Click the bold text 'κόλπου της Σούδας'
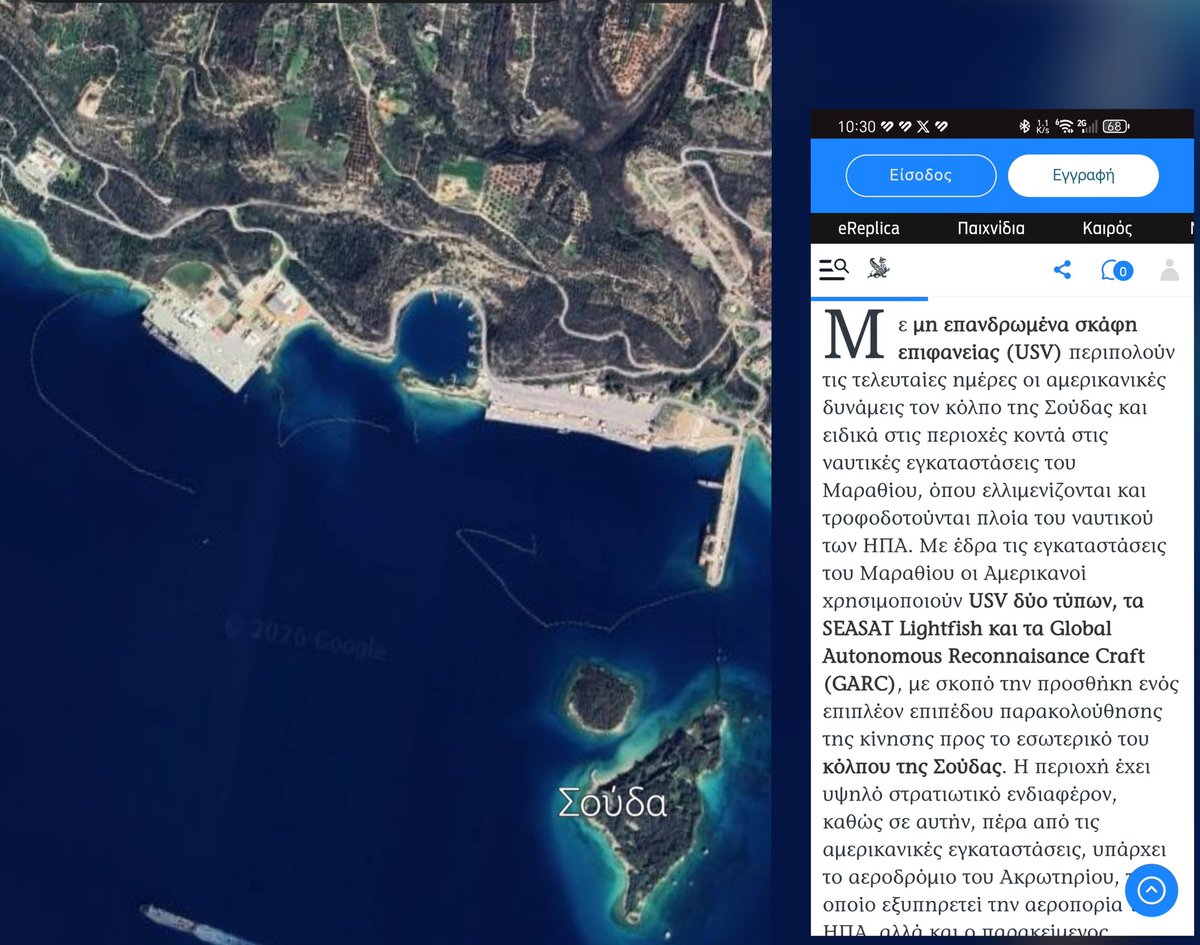 pos(911,767)
